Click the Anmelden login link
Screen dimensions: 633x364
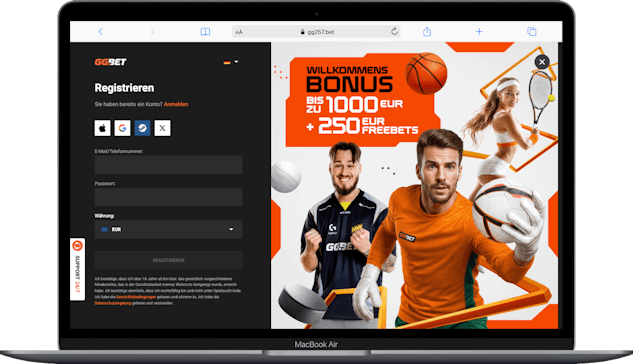176,104
